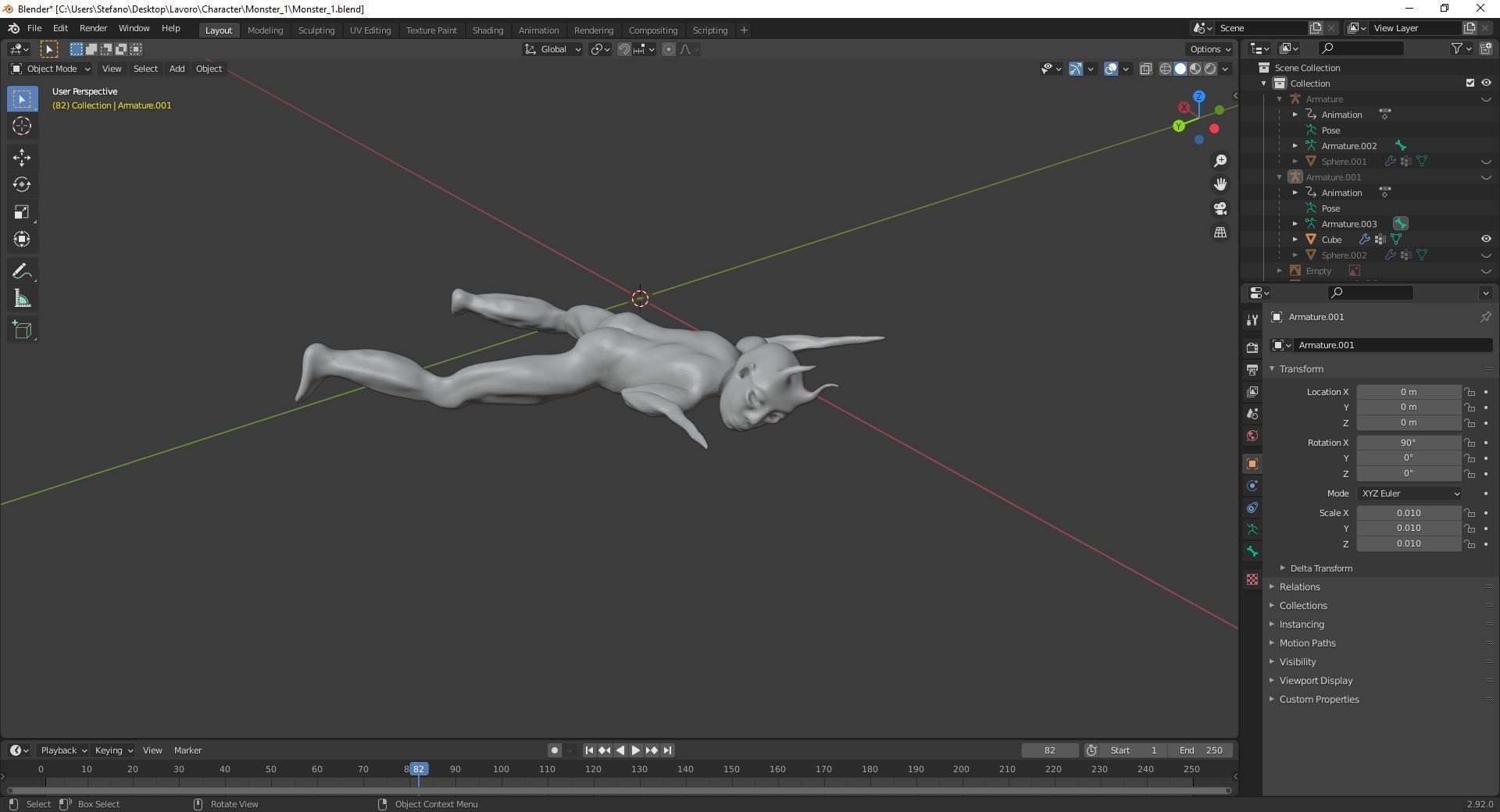Open the World properties tab

pyautogui.click(x=1252, y=436)
